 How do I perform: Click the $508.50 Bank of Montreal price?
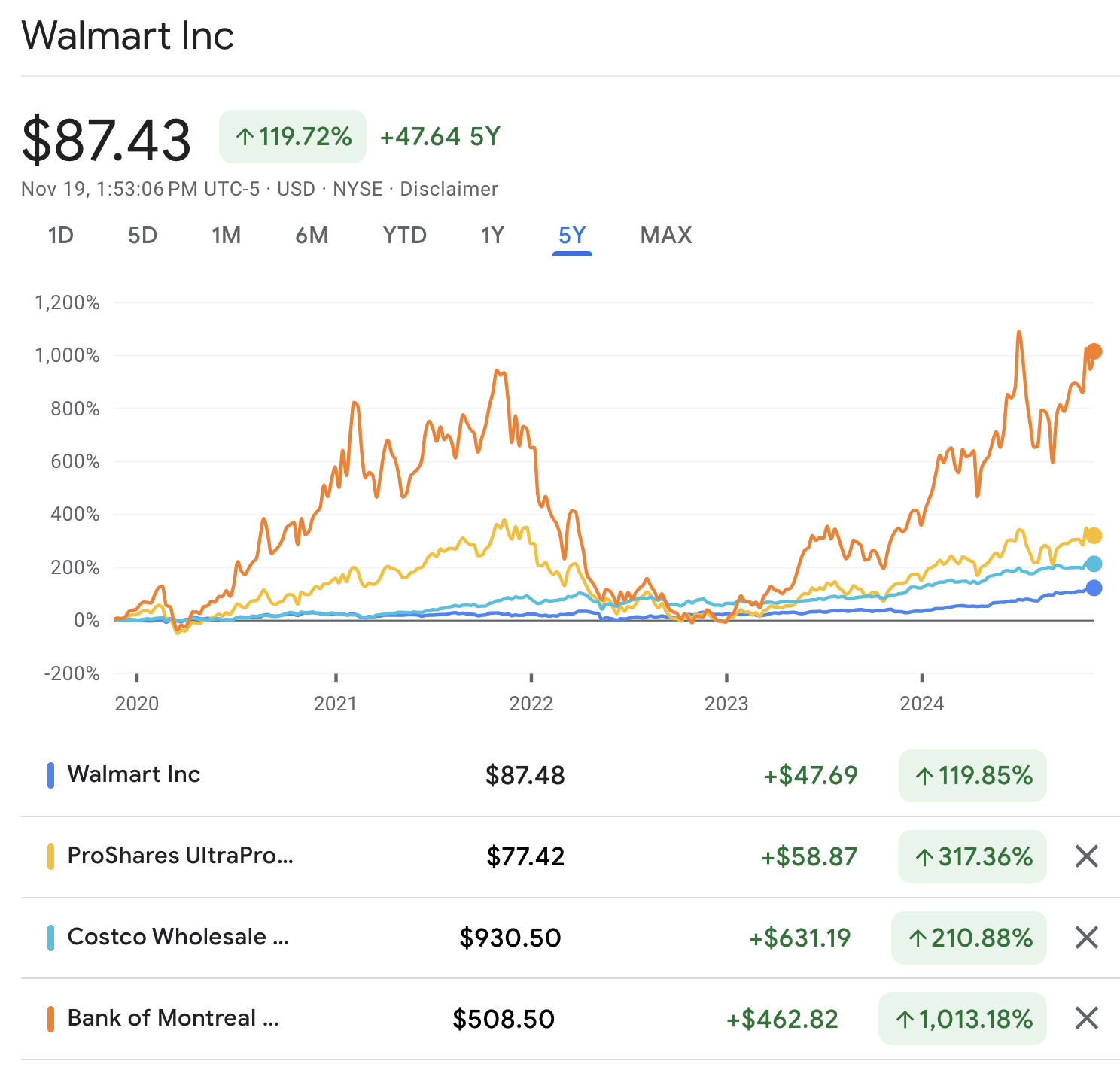pyautogui.click(x=504, y=1019)
